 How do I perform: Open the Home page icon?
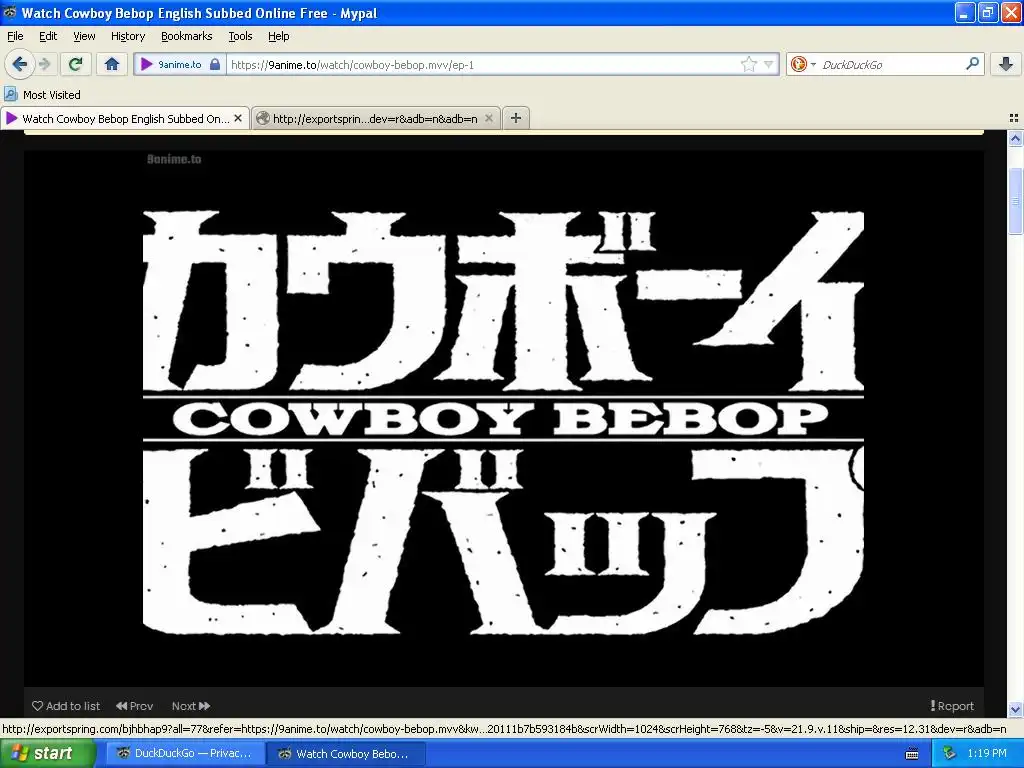tap(112, 64)
